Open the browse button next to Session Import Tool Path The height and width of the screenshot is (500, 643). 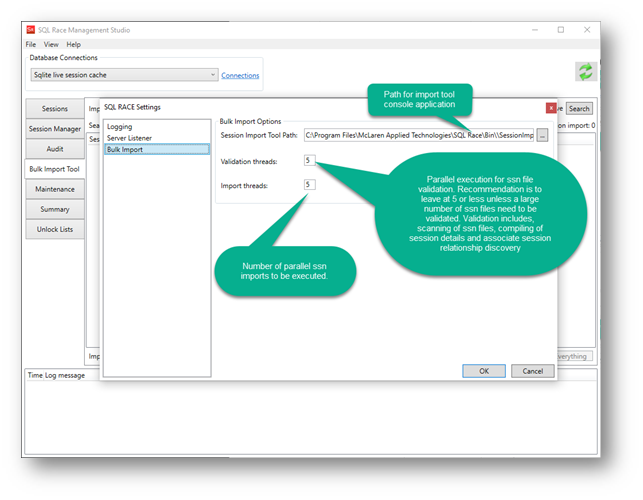[x=542, y=135]
